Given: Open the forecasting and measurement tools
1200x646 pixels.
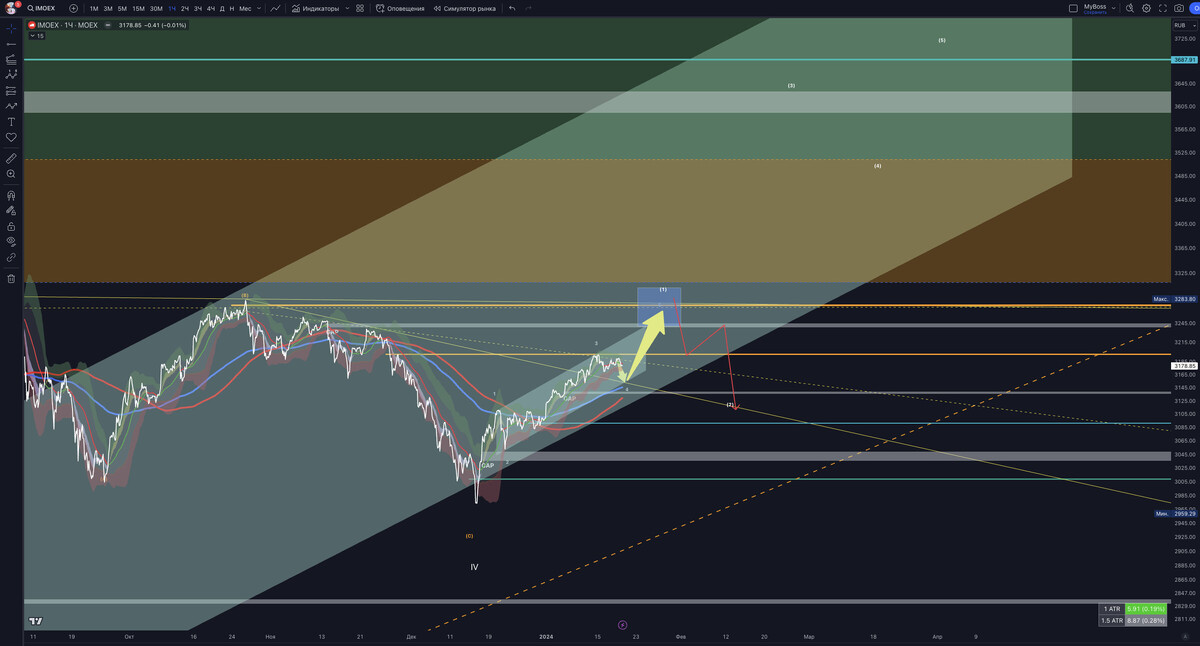Looking at the screenshot, I should pyautogui.click(x=11, y=90).
